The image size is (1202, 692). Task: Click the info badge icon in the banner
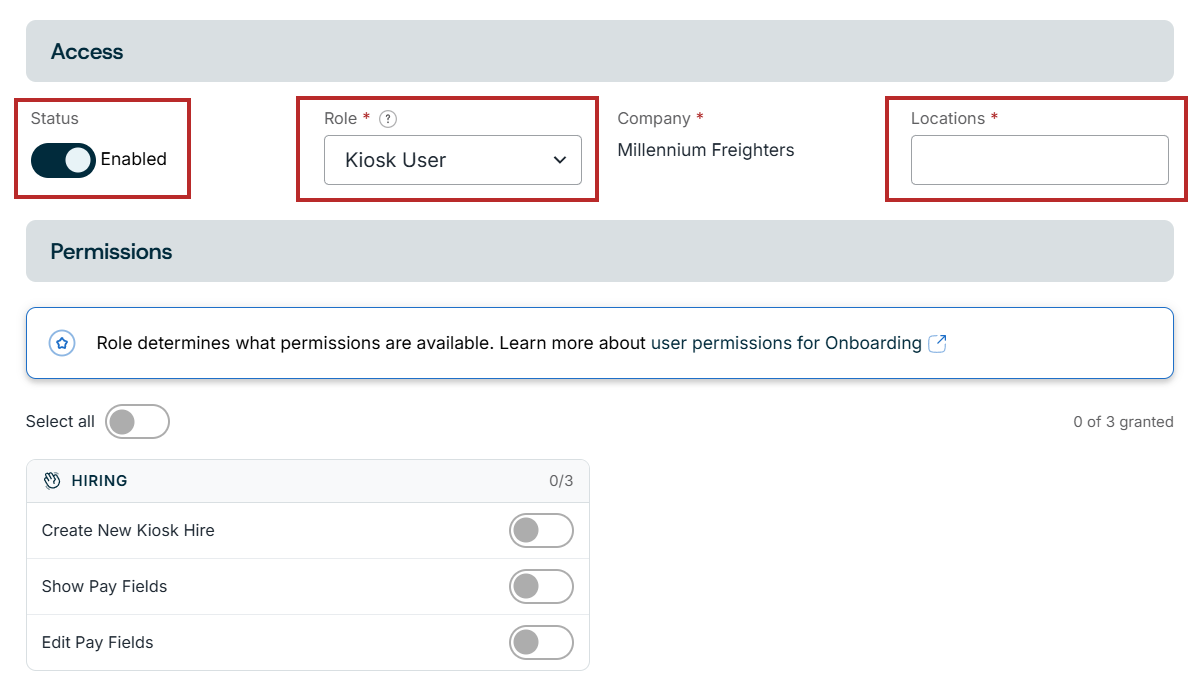62,343
